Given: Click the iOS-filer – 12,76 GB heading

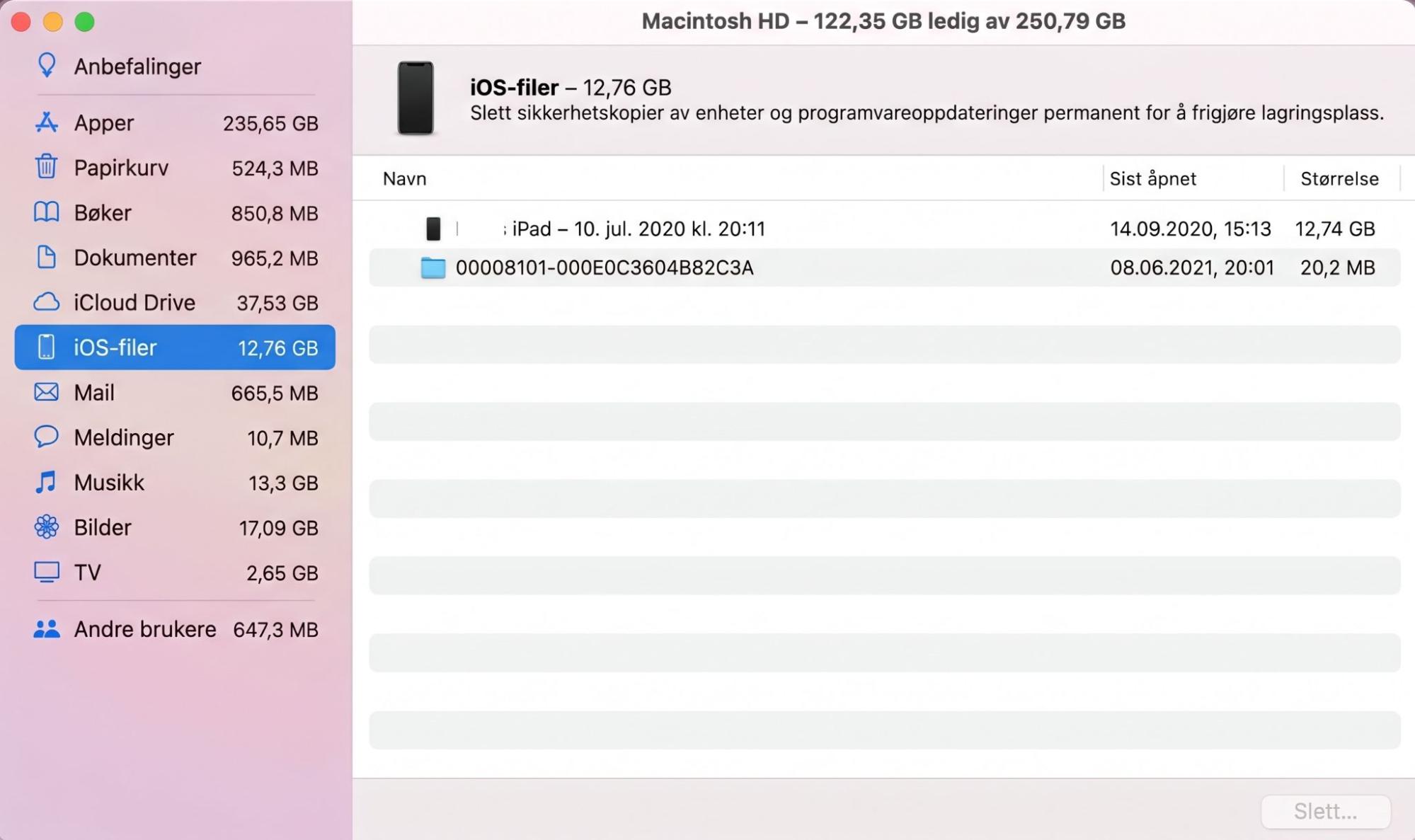Looking at the screenshot, I should coord(571,87).
